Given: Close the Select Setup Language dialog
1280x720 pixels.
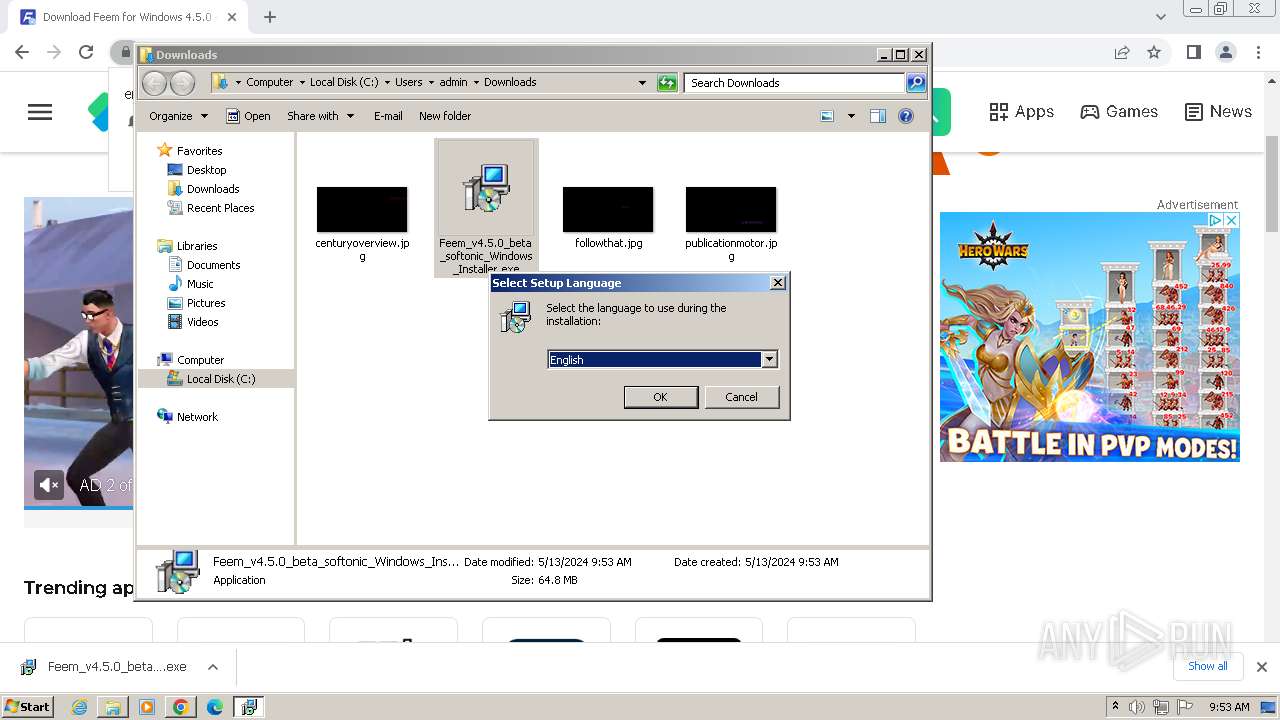Looking at the screenshot, I should click(777, 283).
